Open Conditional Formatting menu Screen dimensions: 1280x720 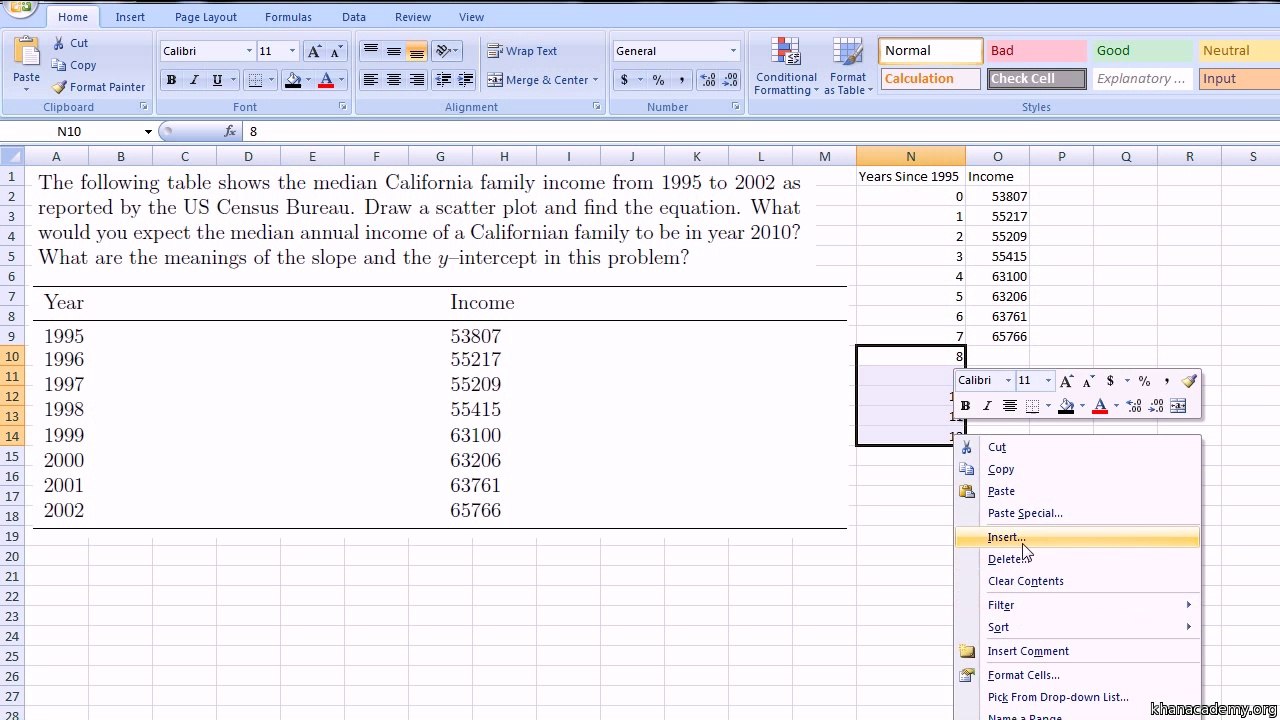click(786, 66)
